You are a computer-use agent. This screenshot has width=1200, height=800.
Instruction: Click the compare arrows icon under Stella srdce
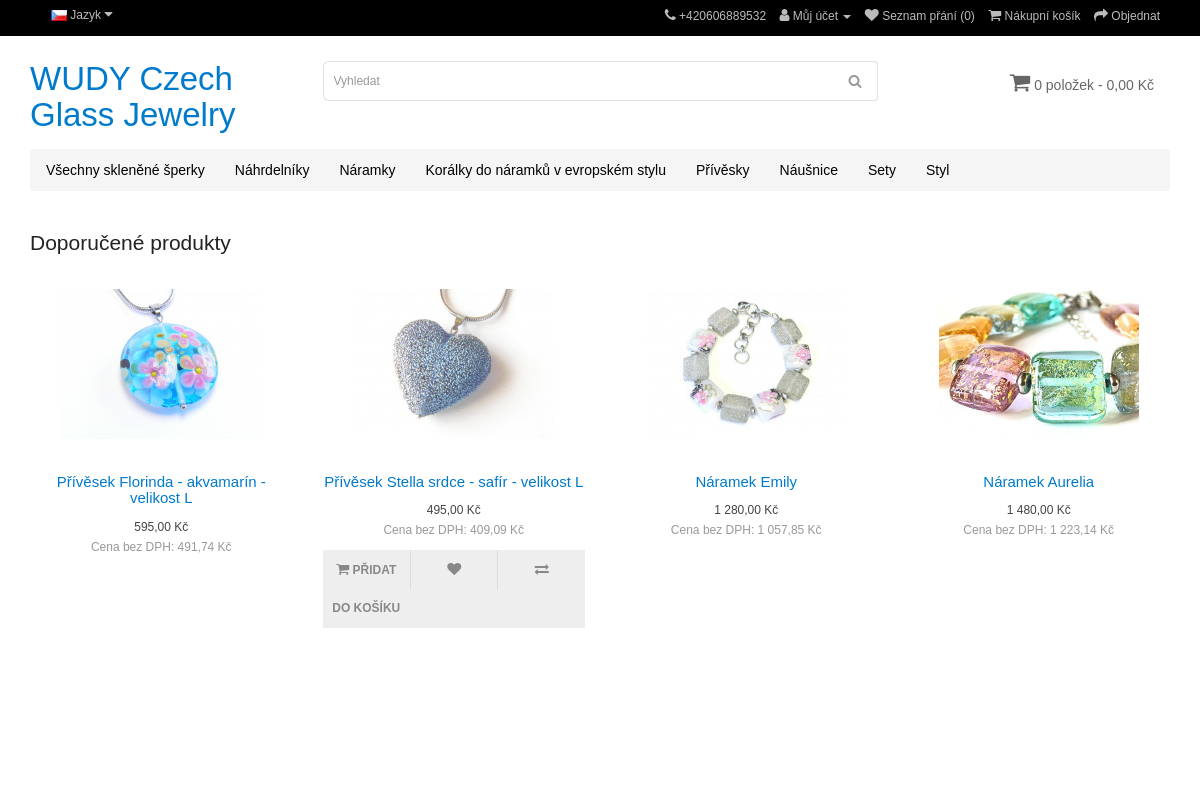tap(541, 570)
